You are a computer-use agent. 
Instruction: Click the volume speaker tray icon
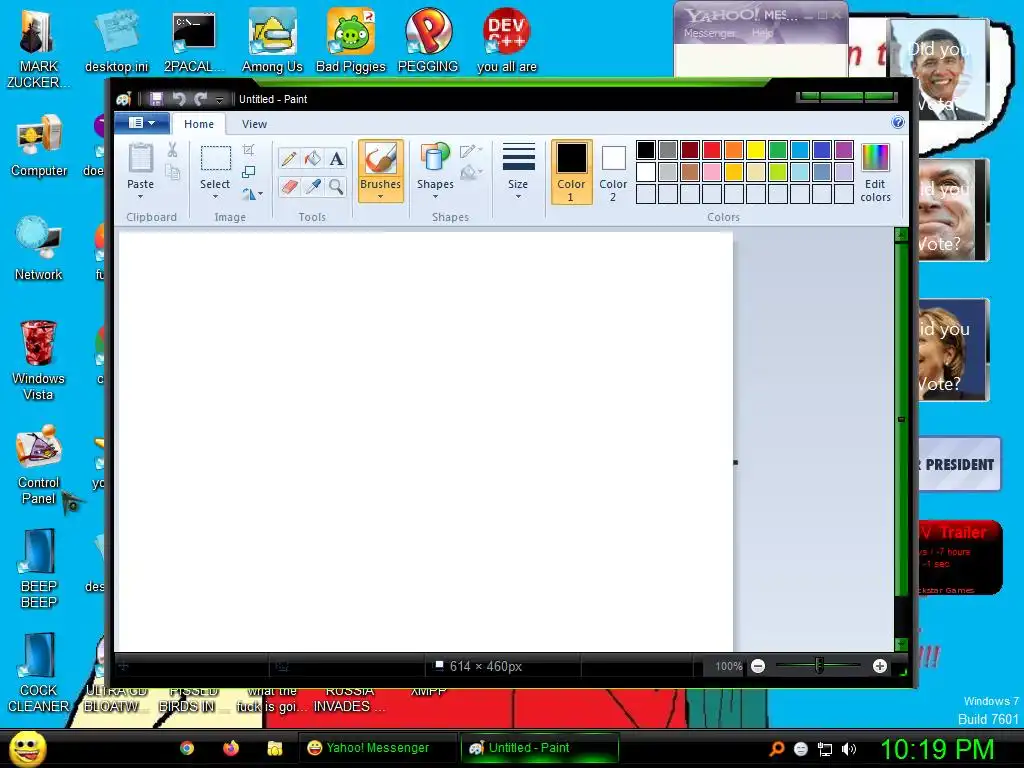click(x=848, y=749)
